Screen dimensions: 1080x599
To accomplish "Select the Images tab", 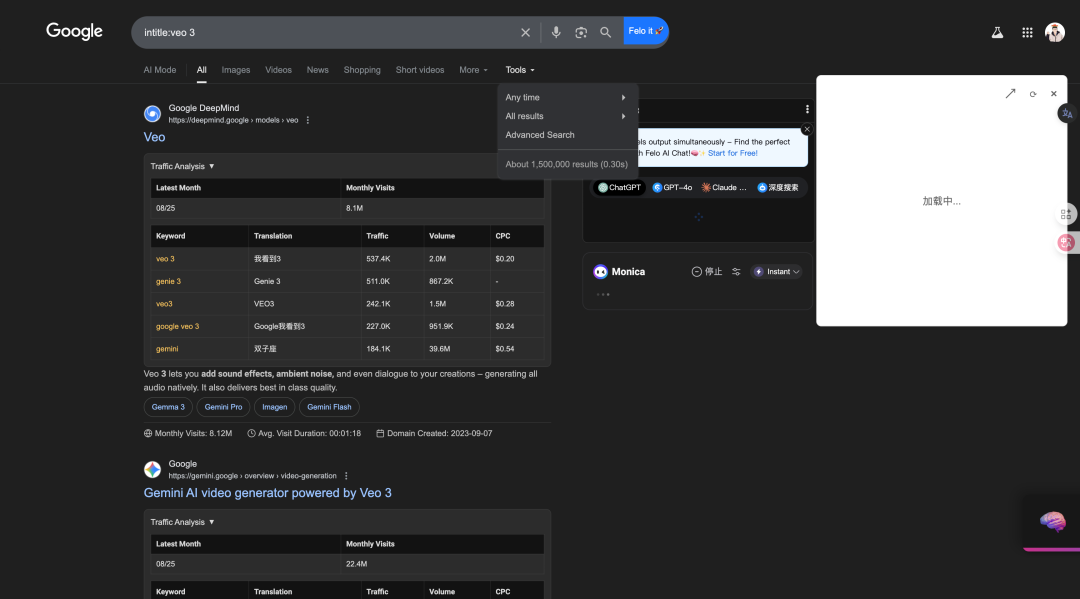I will pyautogui.click(x=236, y=70).
